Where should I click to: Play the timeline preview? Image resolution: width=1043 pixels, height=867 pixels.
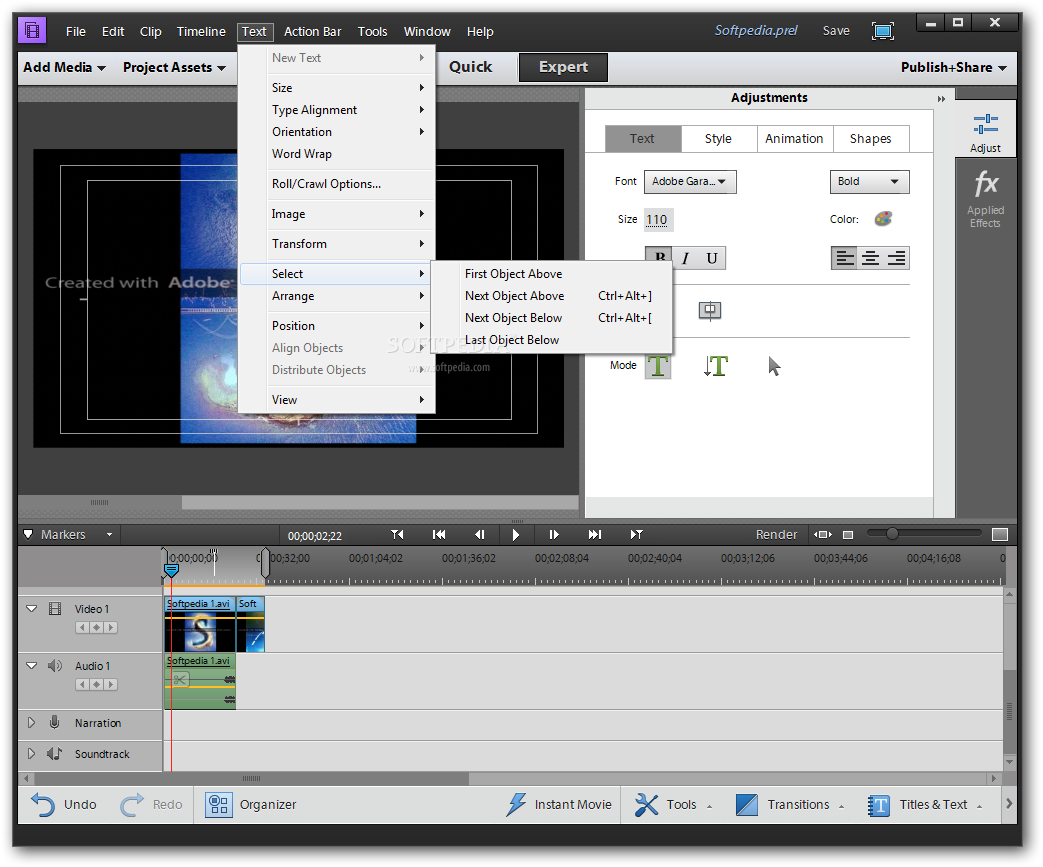point(516,535)
